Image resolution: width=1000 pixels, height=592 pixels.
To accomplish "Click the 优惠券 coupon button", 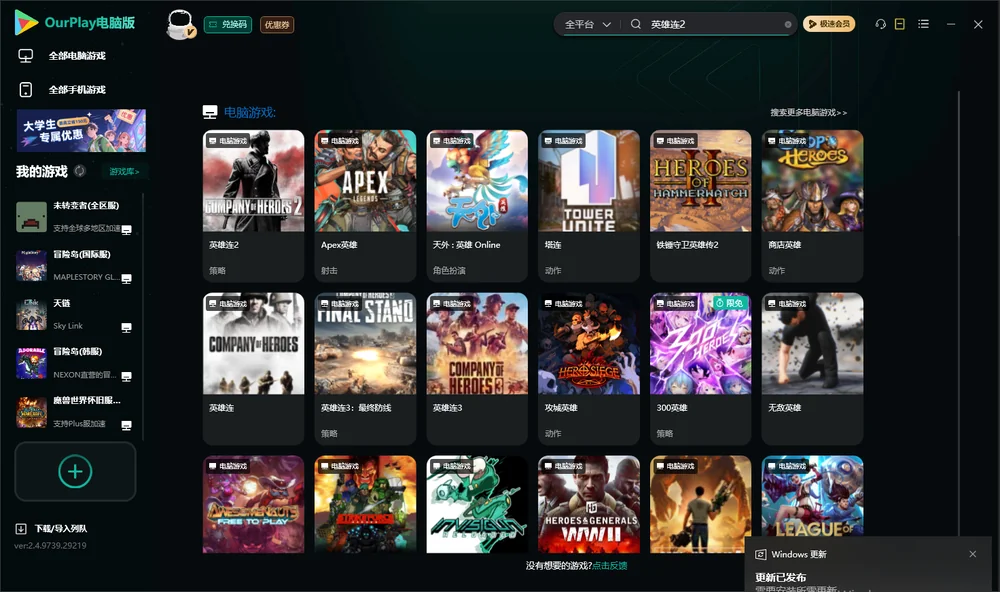I will pos(277,25).
